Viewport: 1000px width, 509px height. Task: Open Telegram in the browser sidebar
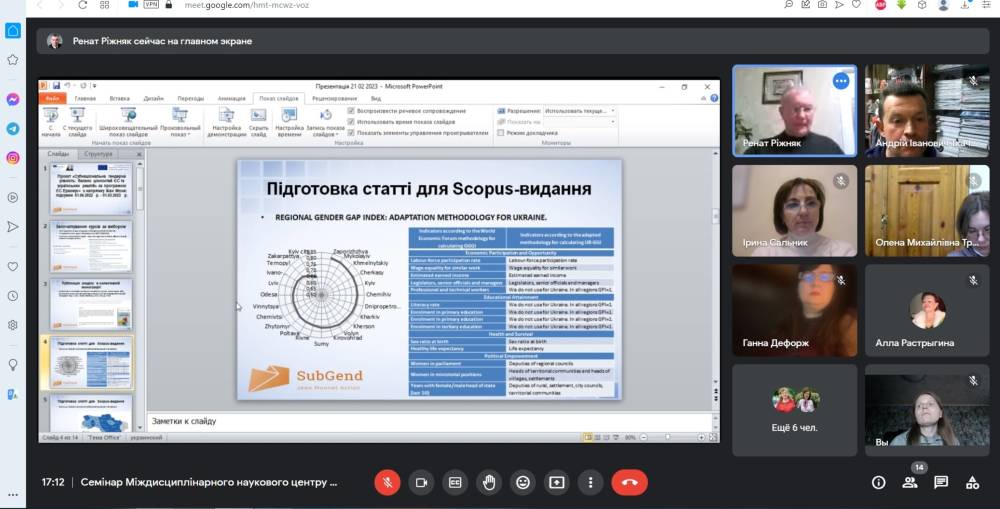13,129
